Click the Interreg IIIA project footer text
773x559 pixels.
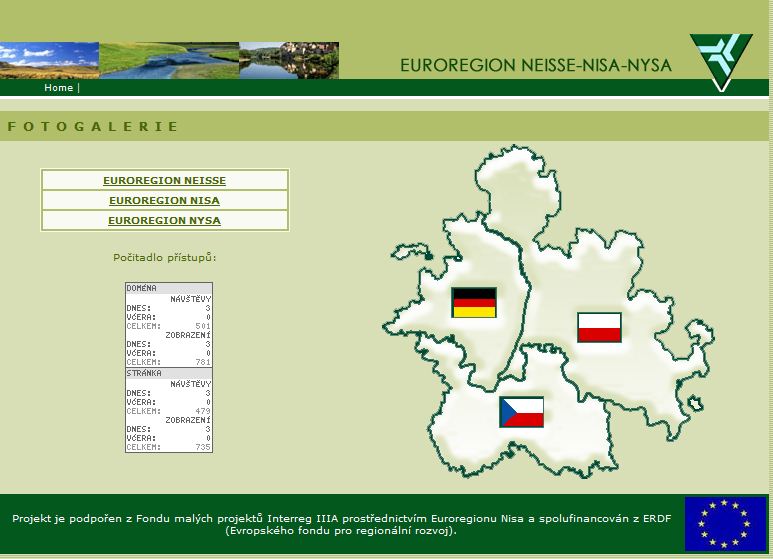pos(342,524)
